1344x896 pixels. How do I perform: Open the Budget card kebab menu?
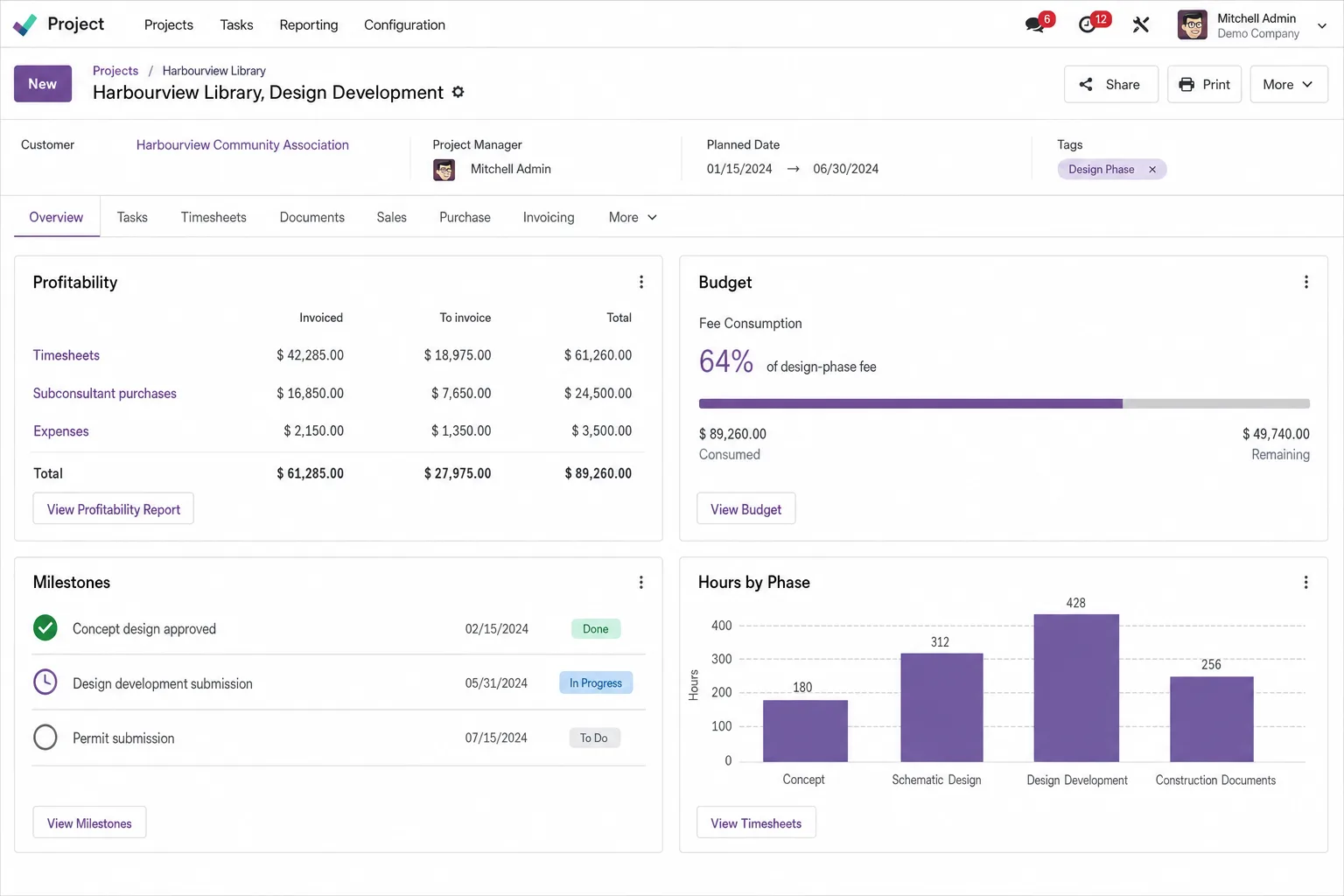pos(1306,282)
